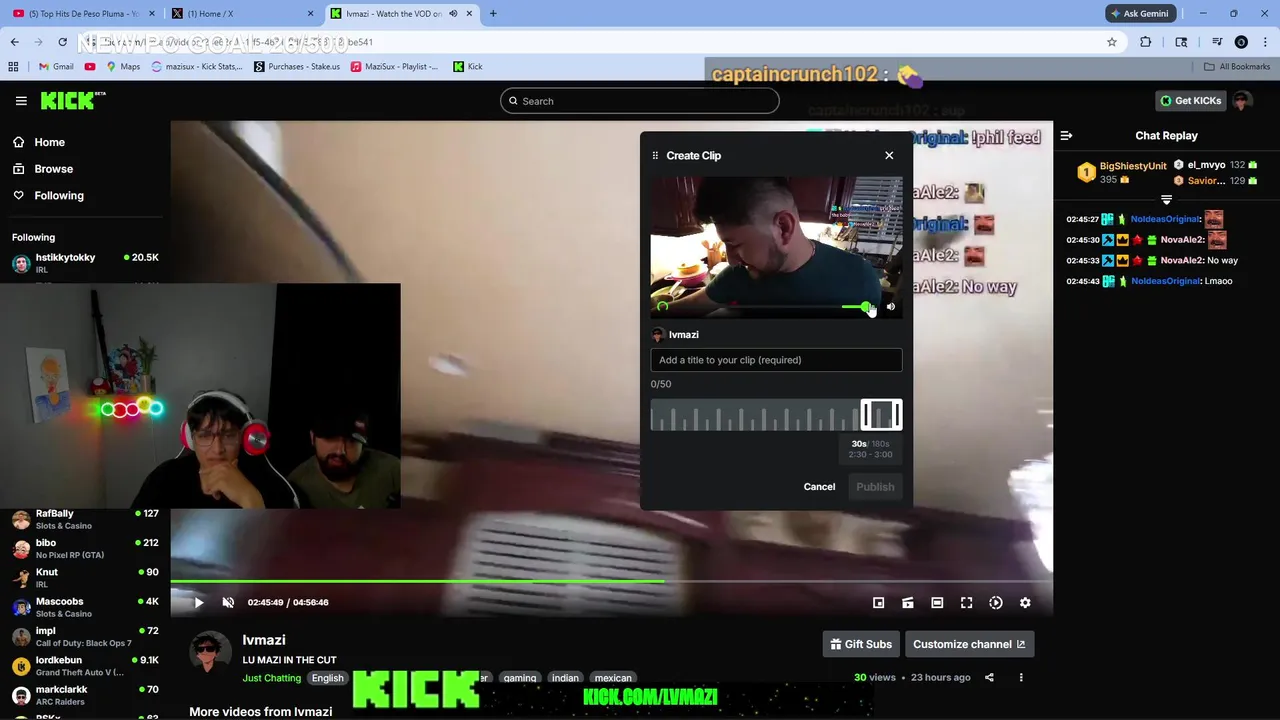Open Knut's IRL channel
Screen dimensions: 1280x720
pos(85,578)
